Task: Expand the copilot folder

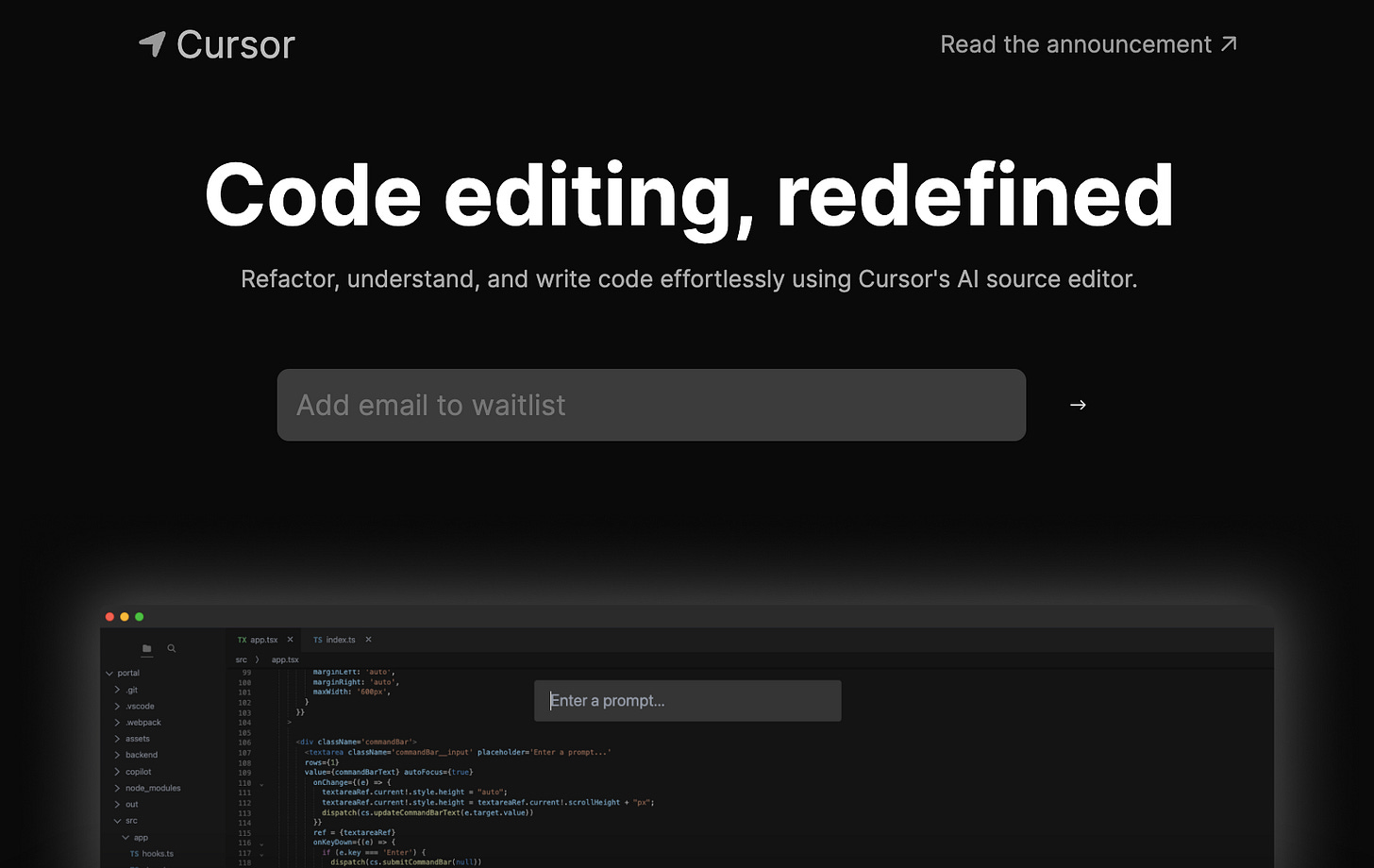Action: 133,772
